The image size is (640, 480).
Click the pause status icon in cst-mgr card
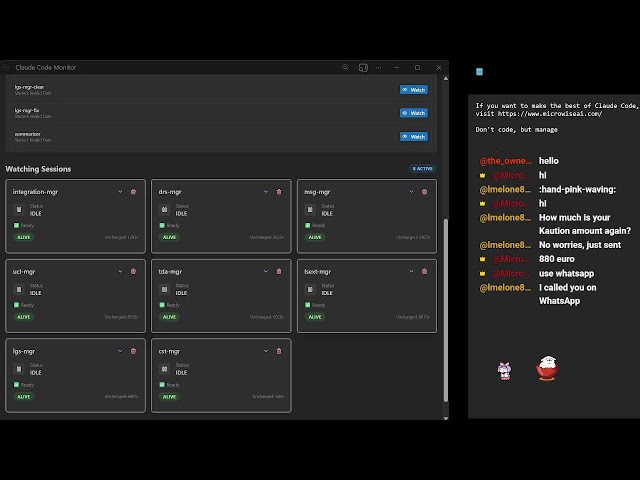pyautogui.click(x=164, y=369)
